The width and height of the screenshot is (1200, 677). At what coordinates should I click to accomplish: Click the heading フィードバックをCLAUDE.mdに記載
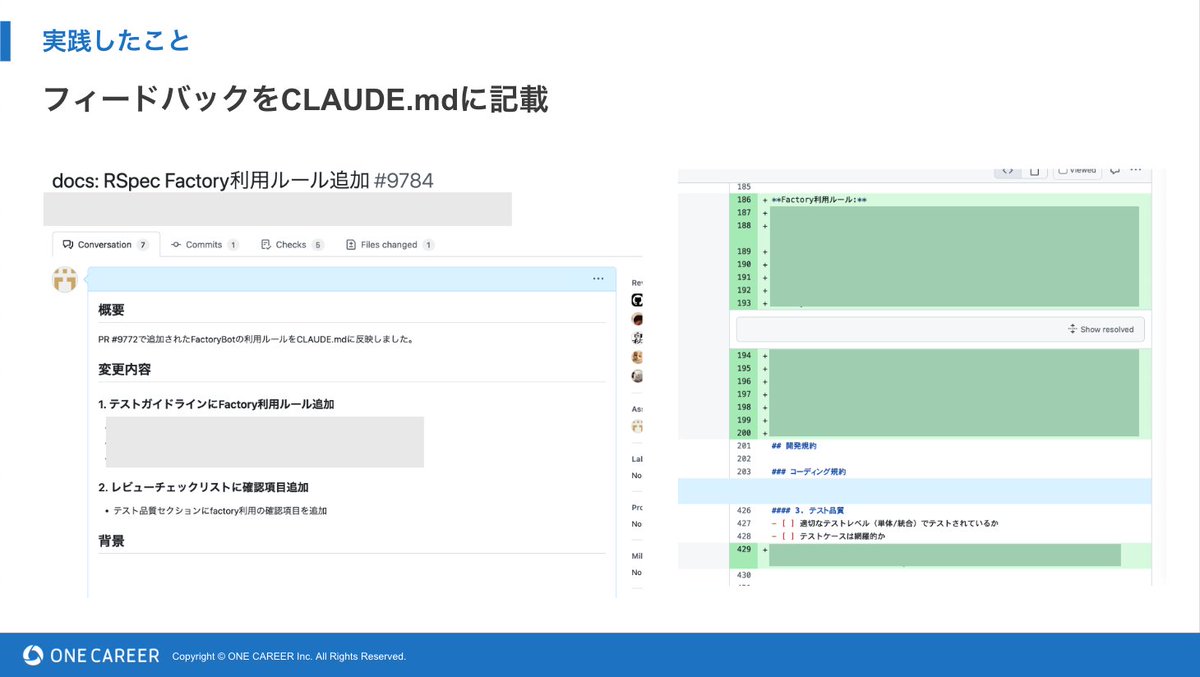point(296,99)
